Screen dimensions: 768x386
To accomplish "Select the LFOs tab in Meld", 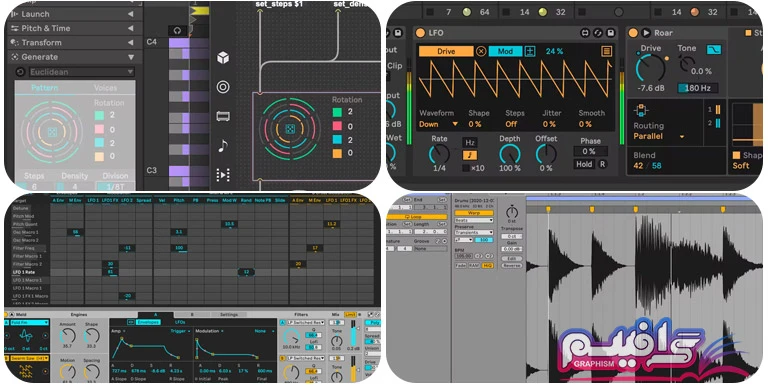I will click(x=180, y=322).
